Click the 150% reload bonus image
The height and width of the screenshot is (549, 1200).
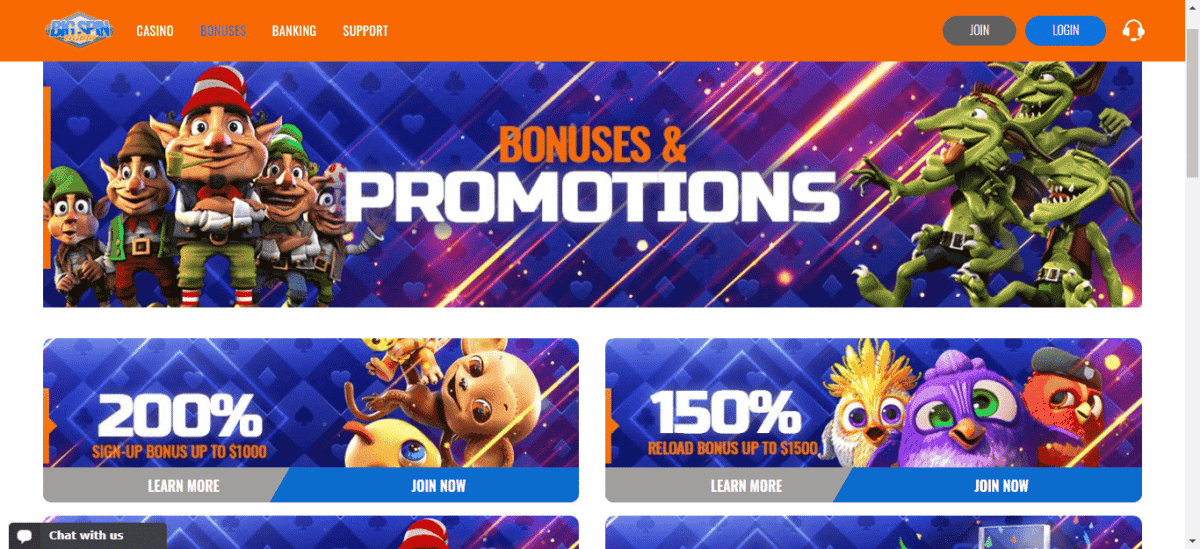pyautogui.click(x=874, y=403)
